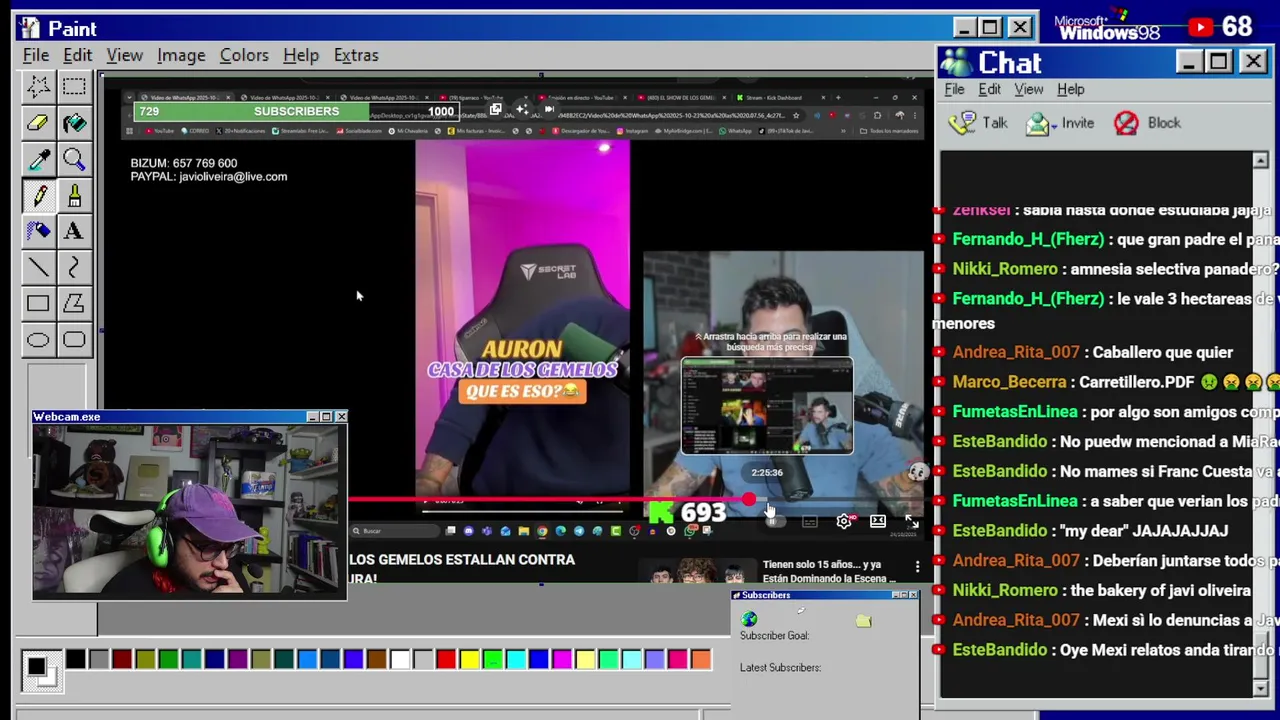Viewport: 1280px width, 720px height.
Task: Select the Pencil tool
Action: (38, 195)
